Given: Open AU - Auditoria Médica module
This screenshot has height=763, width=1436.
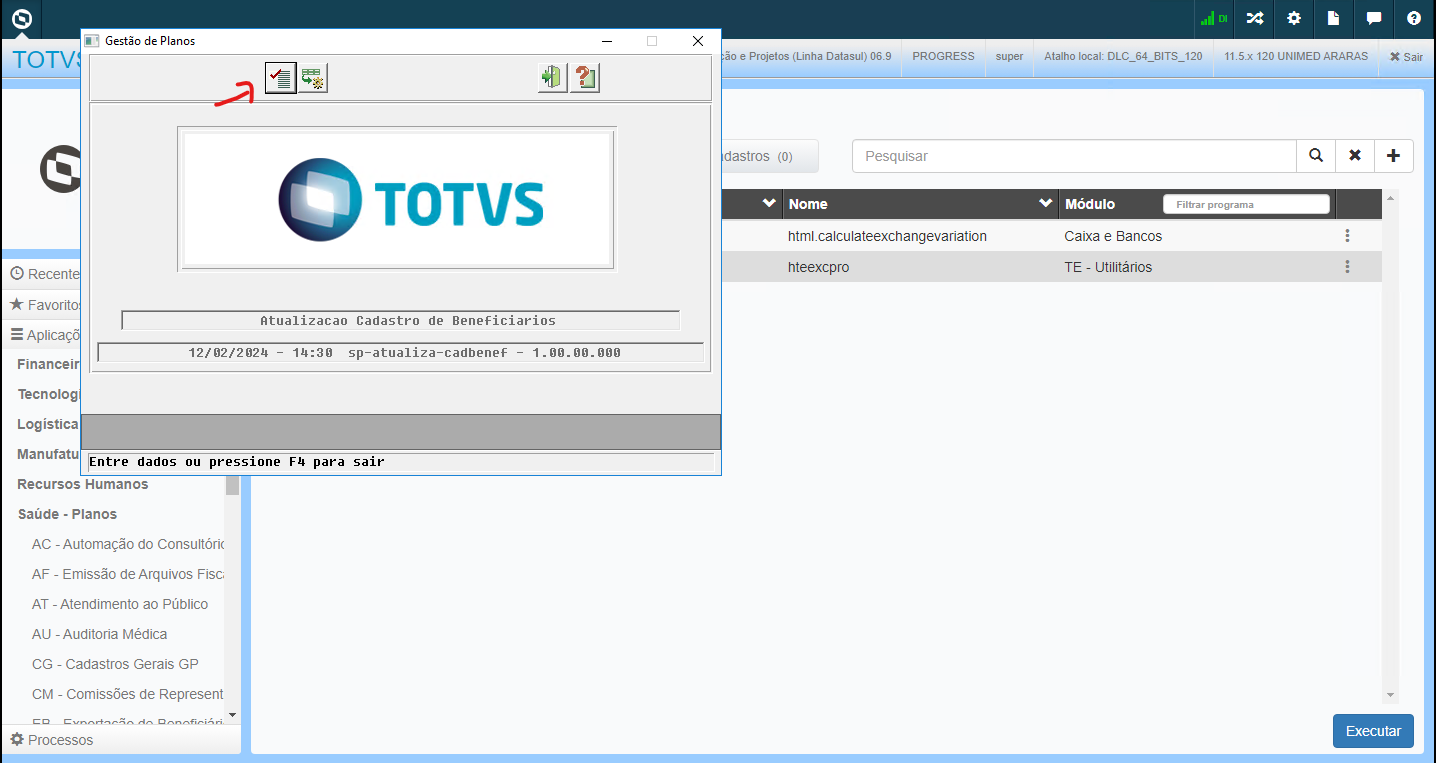Looking at the screenshot, I should (100, 634).
